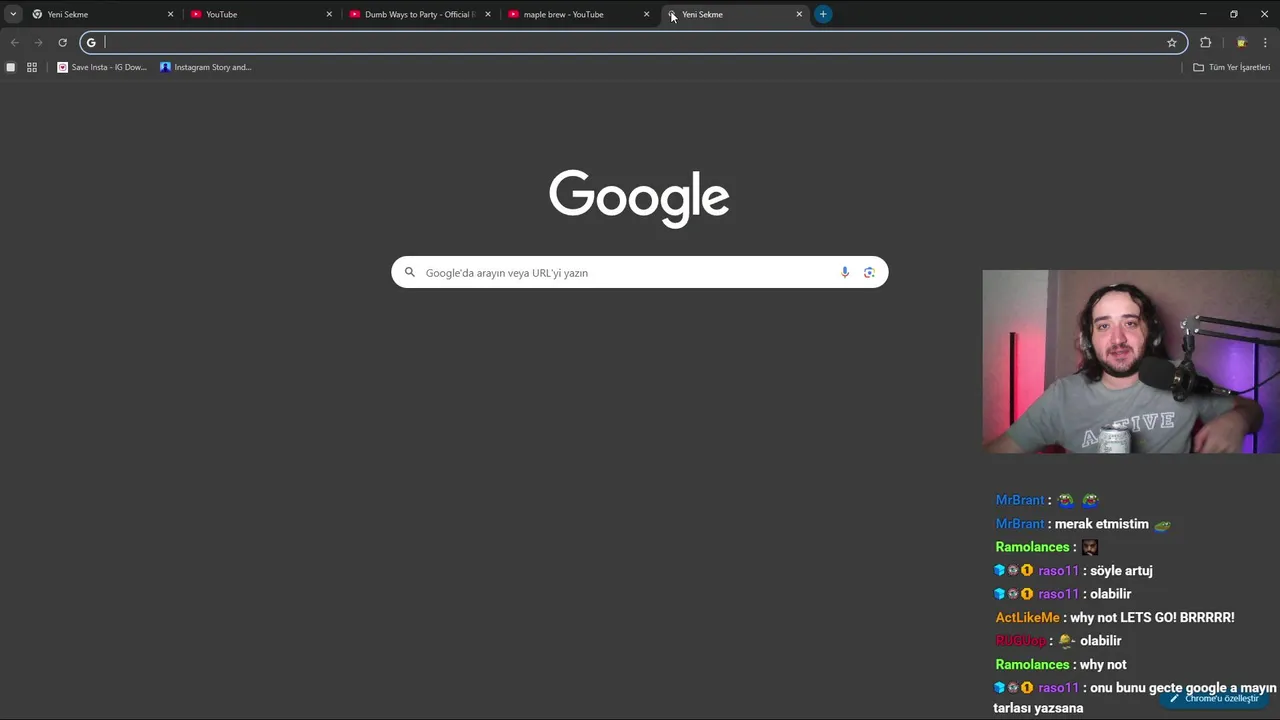
Task: Close the maple brew tab
Action: [646, 14]
